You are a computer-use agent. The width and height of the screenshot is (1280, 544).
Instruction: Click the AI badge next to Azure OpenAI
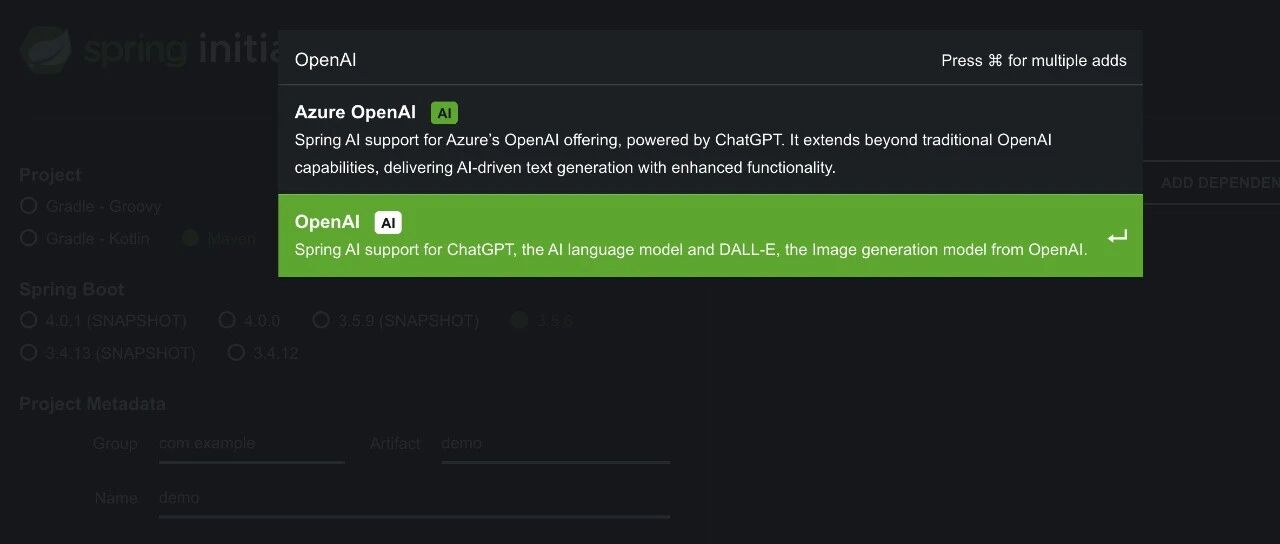(444, 113)
